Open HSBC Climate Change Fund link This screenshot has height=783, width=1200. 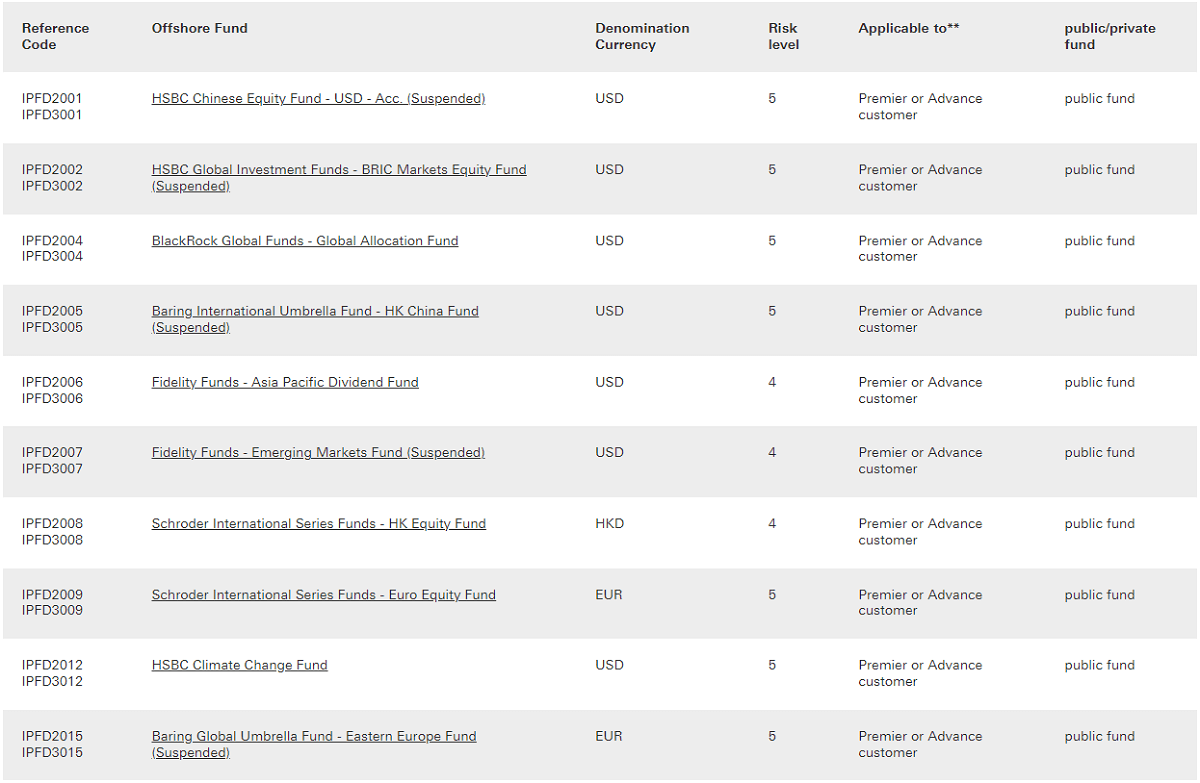239,665
